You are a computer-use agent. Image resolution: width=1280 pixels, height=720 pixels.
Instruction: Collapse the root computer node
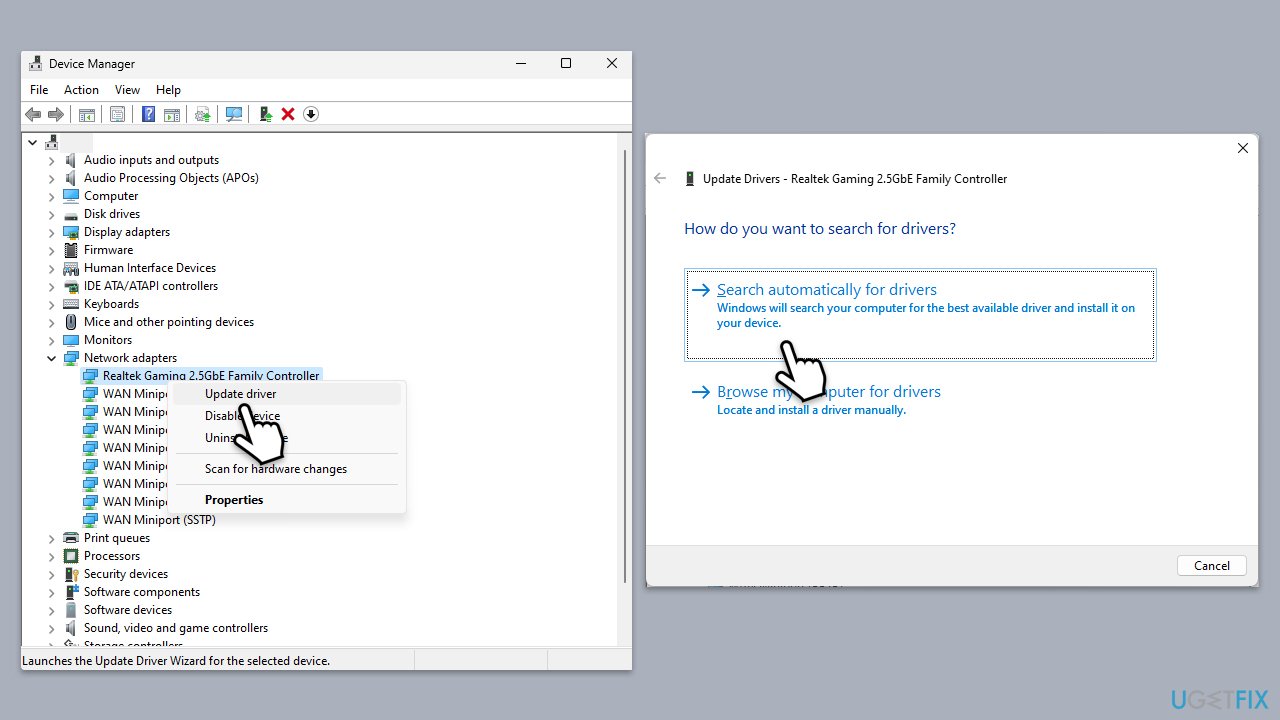point(33,142)
